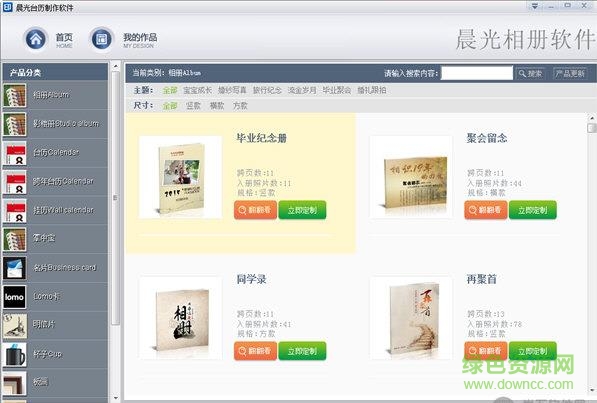Select the 影楼册 Studio album category icon
Viewport: 597px width, 403px height.
(x=15, y=124)
